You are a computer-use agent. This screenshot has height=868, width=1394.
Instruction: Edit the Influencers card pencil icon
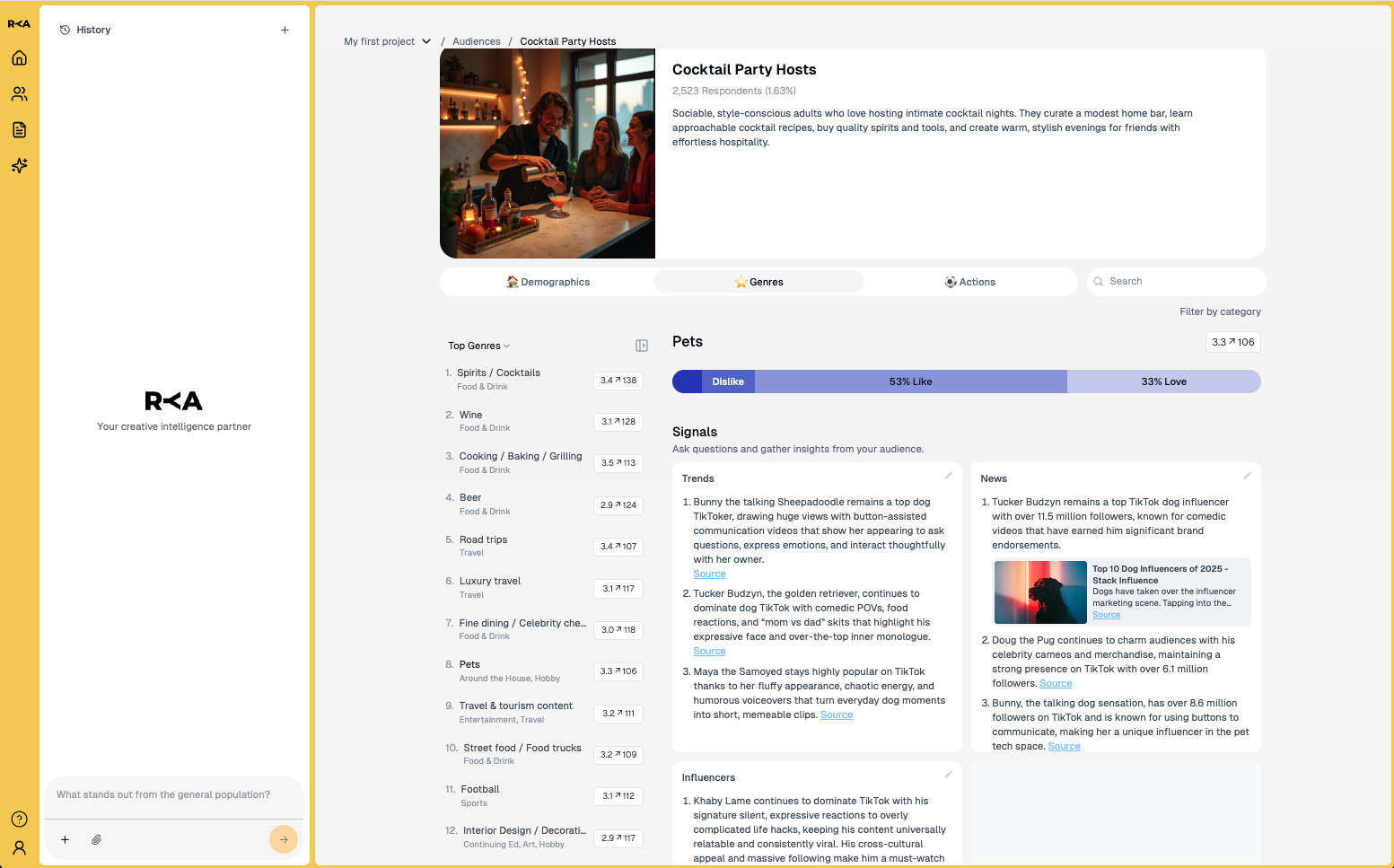pyautogui.click(x=948, y=775)
